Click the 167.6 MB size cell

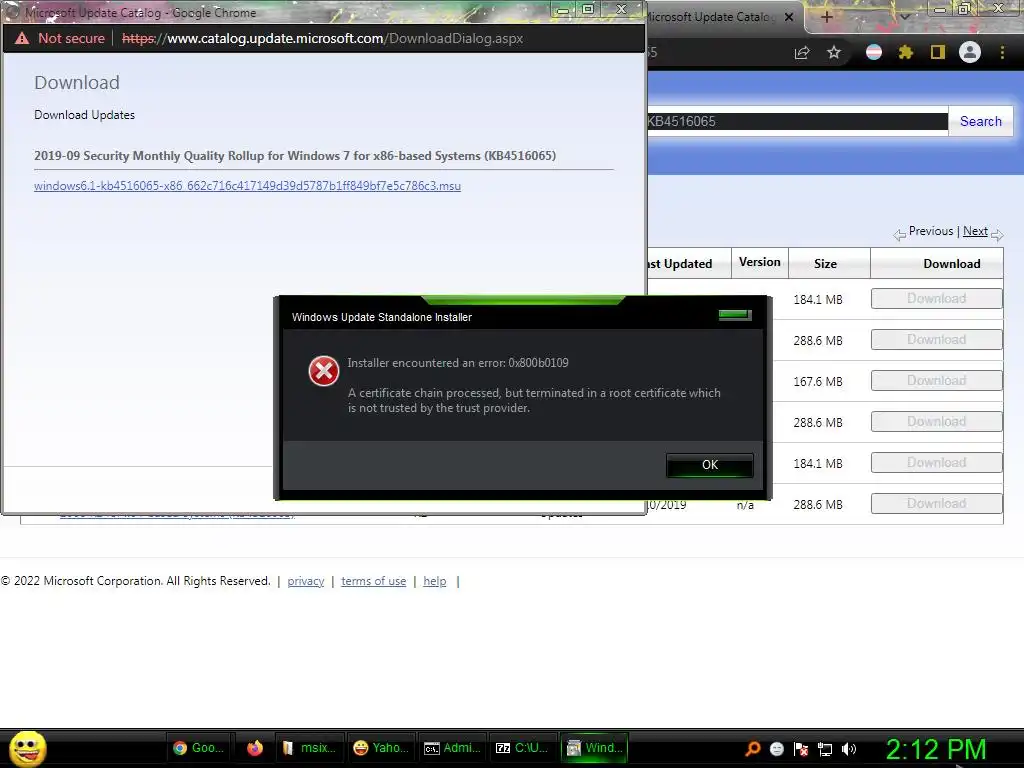[818, 381]
